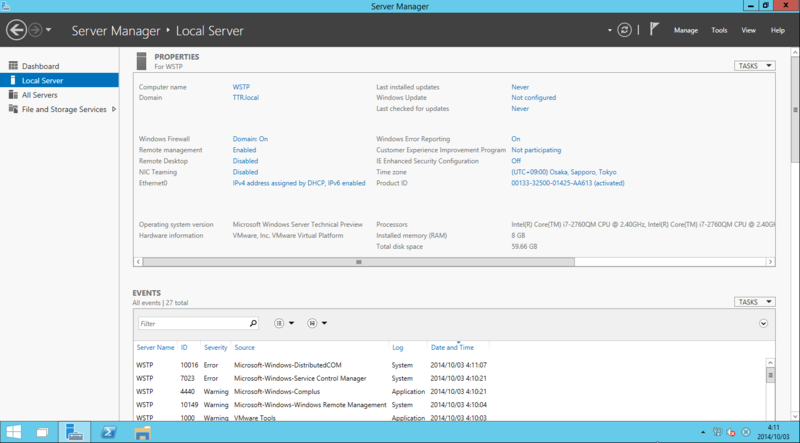Click Last installed updates 'Never' link
This screenshot has width=800, height=443.
[520, 87]
